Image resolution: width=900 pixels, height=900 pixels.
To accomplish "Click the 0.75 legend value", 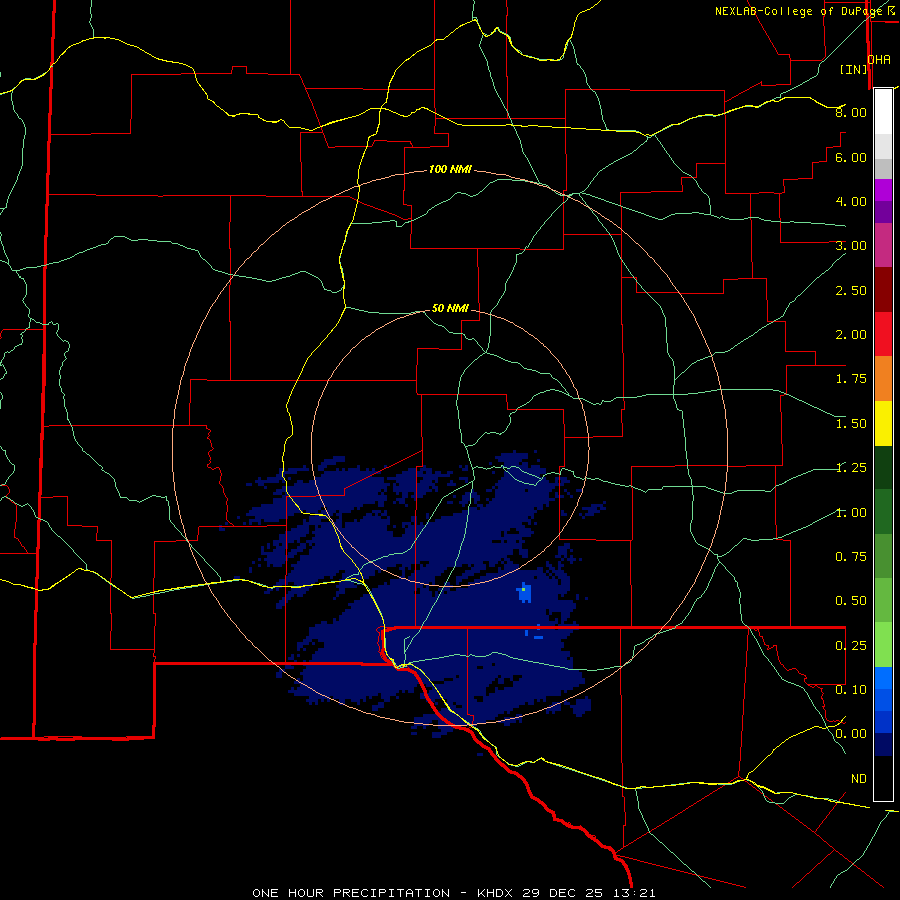I will [851, 557].
